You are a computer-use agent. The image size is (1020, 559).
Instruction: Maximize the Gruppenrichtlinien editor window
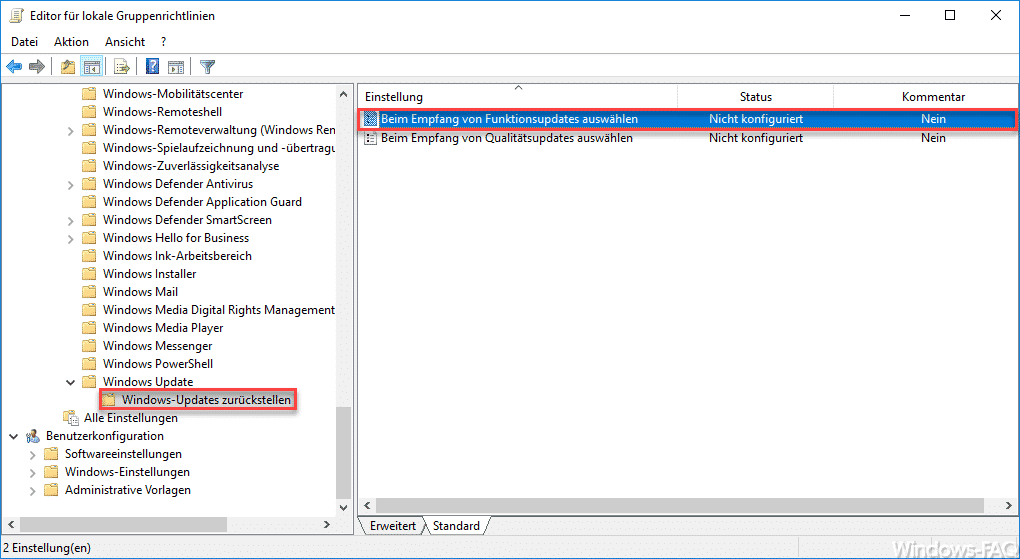click(950, 16)
